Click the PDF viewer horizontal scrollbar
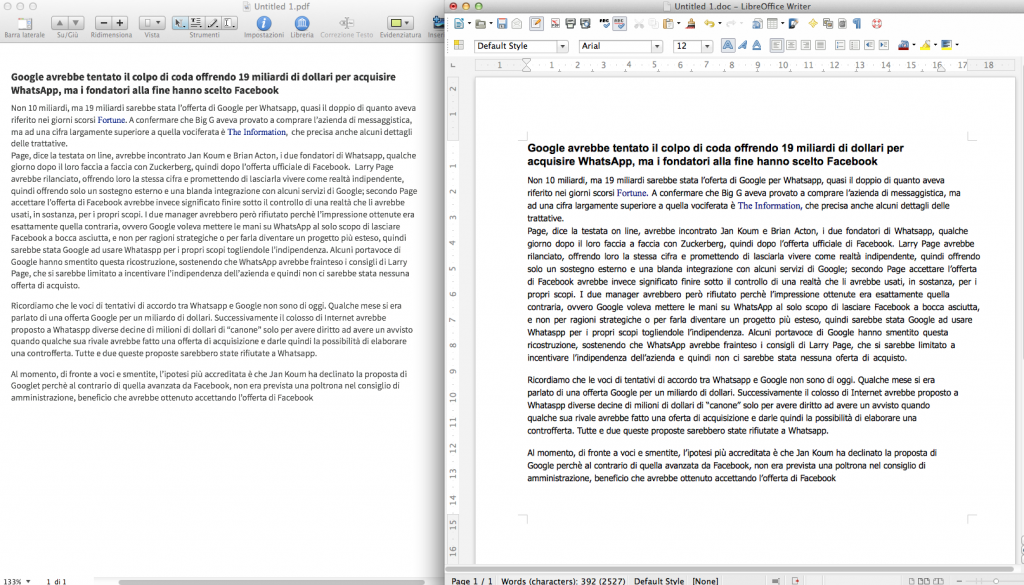The width and height of the screenshot is (1024, 585). 271,582
